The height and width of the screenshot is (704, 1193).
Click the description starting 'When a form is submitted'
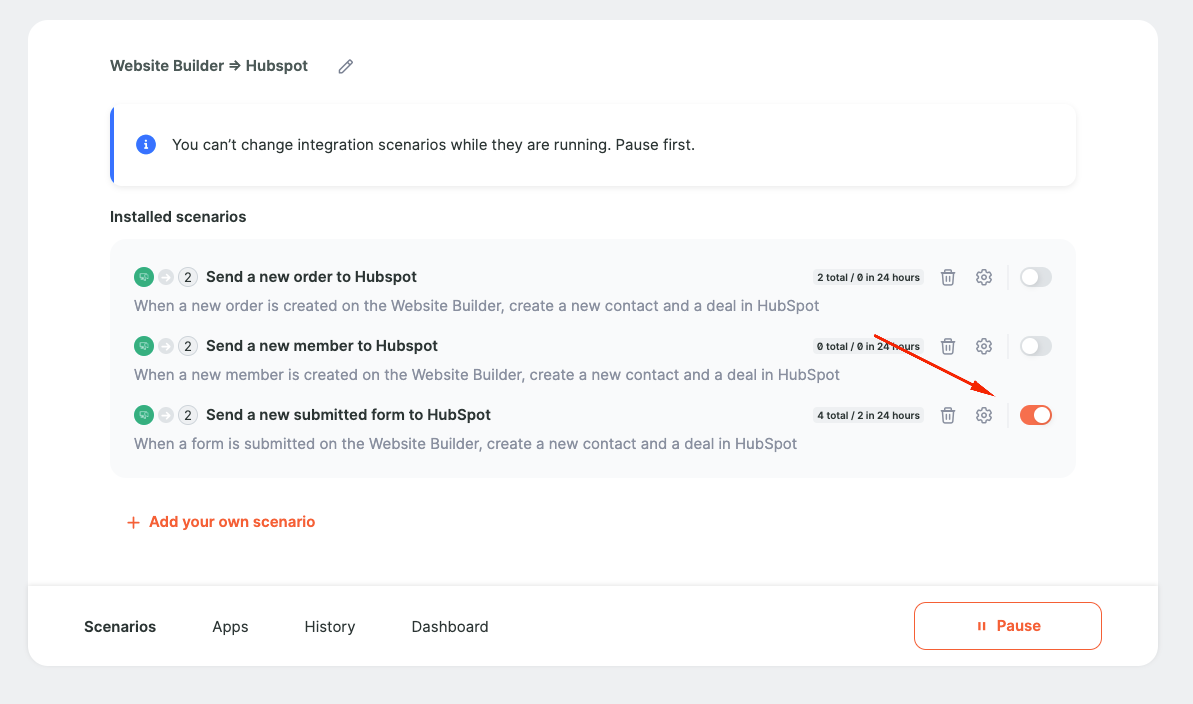point(466,444)
